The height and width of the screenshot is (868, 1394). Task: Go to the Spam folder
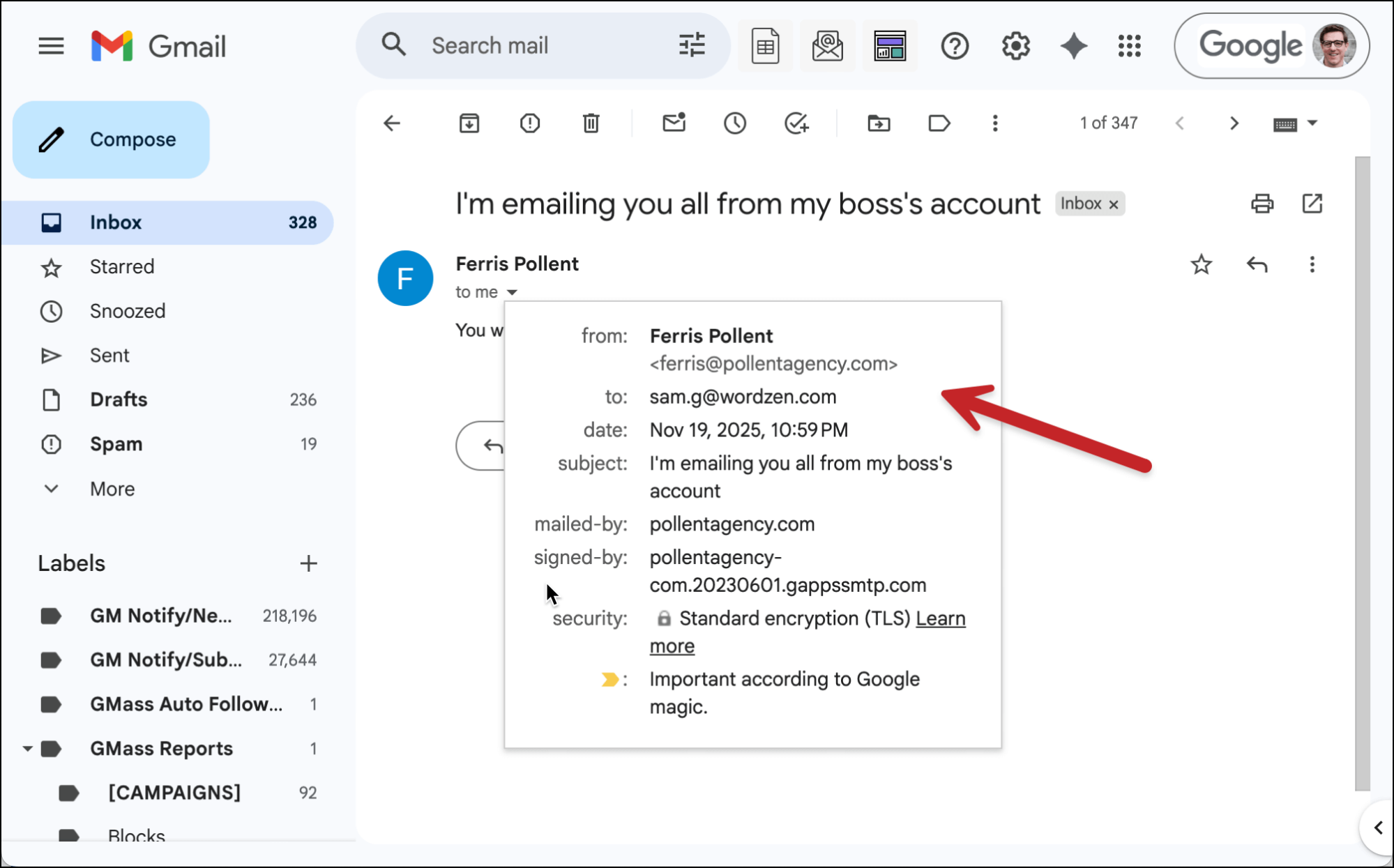coord(116,444)
